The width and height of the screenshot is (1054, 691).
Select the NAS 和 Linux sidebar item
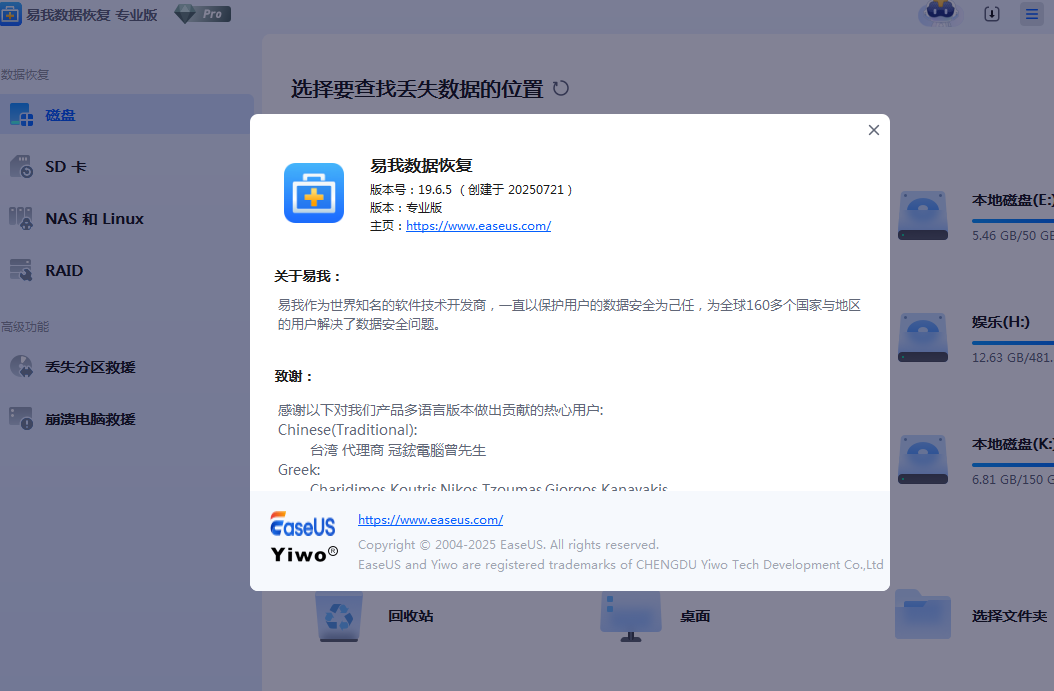point(94,219)
